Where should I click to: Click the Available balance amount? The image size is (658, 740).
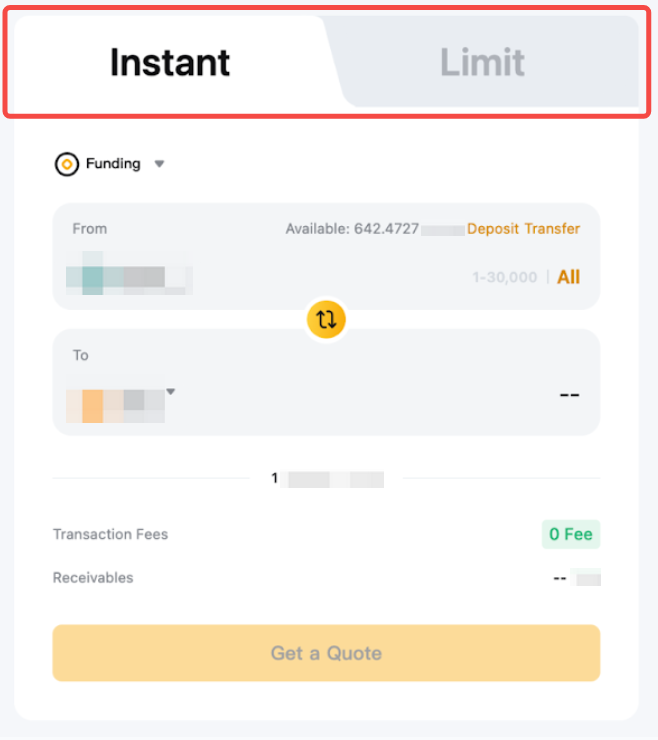(352, 229)
